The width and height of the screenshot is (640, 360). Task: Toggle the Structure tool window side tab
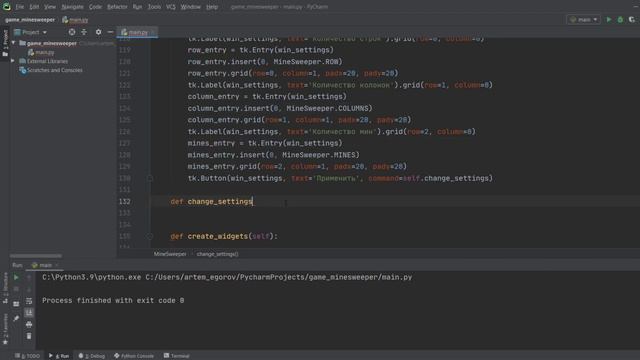click(x=5, y=288)
